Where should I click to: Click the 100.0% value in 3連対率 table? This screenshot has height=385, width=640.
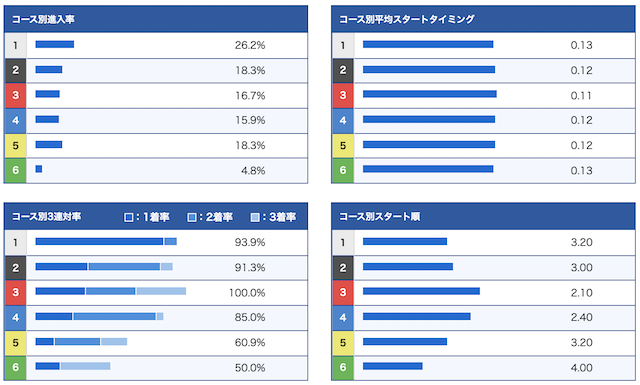click(247, 293)
